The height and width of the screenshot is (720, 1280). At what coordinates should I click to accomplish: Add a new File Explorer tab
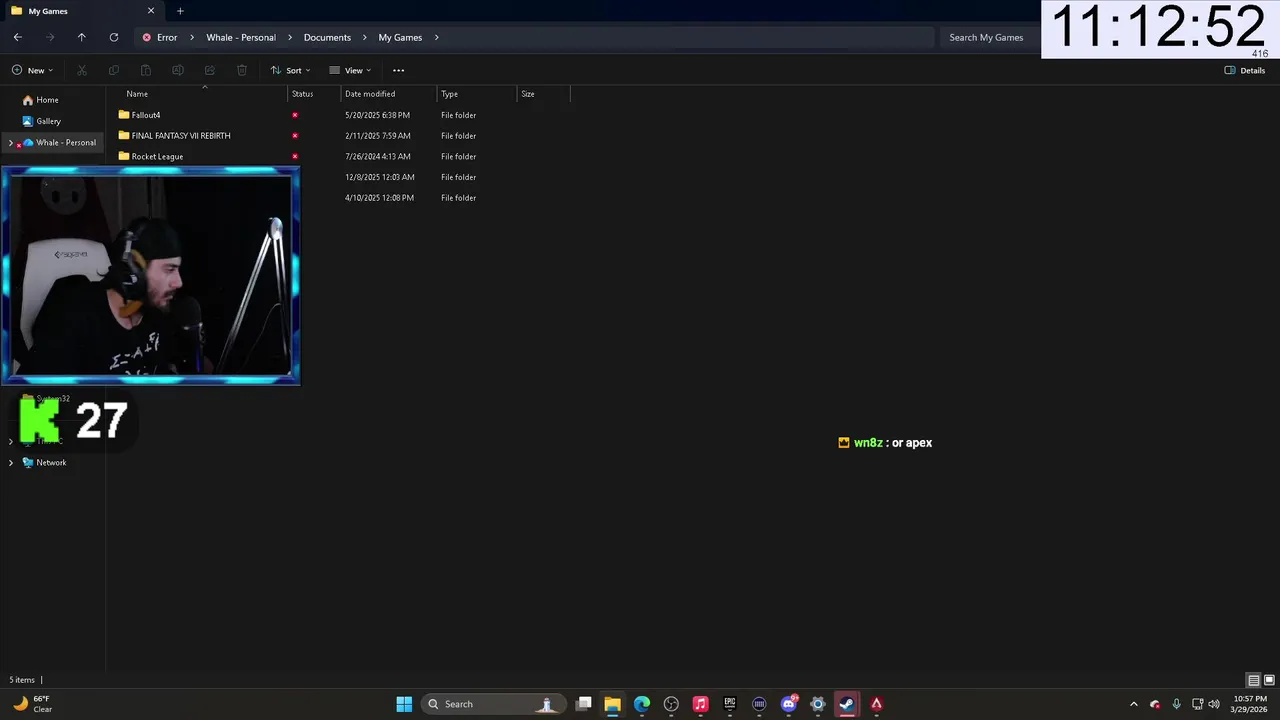point(180,11)
